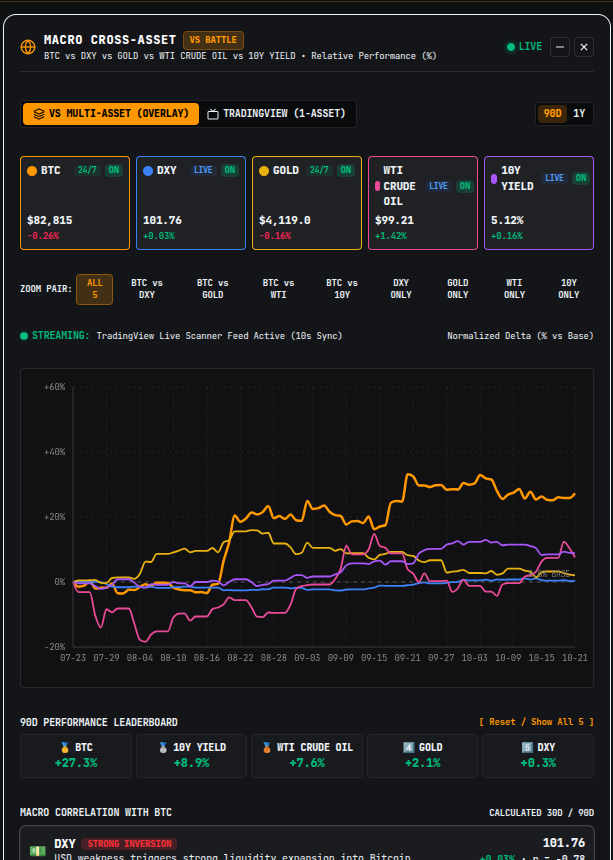Click the globe icon beside Macro Cross-Asset title
Viewport: 613px width, 860px height.
[x=28, y=47]
